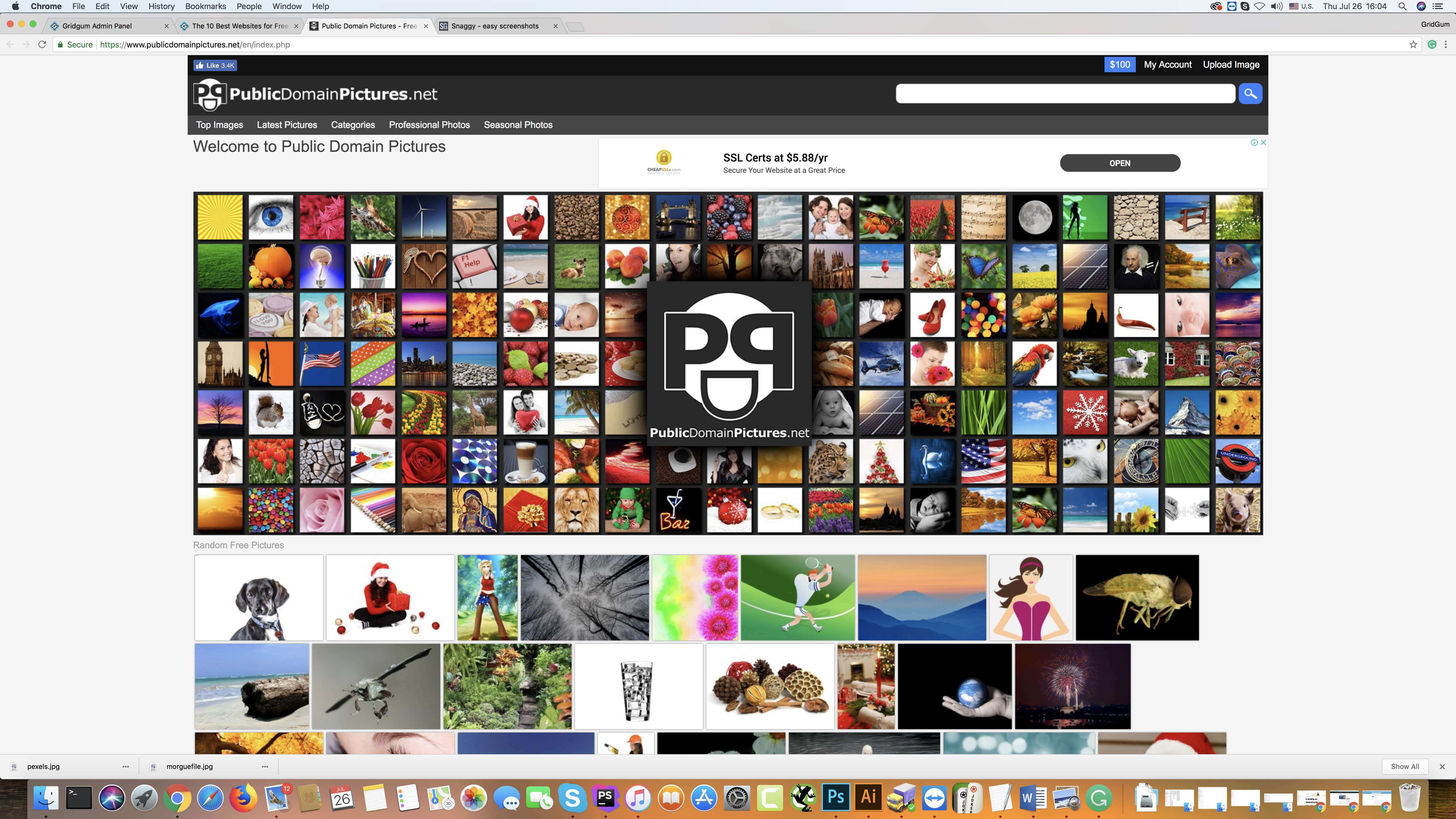Click the blue search magnifier button
1456x819 pixels.
click(1250, 94)
